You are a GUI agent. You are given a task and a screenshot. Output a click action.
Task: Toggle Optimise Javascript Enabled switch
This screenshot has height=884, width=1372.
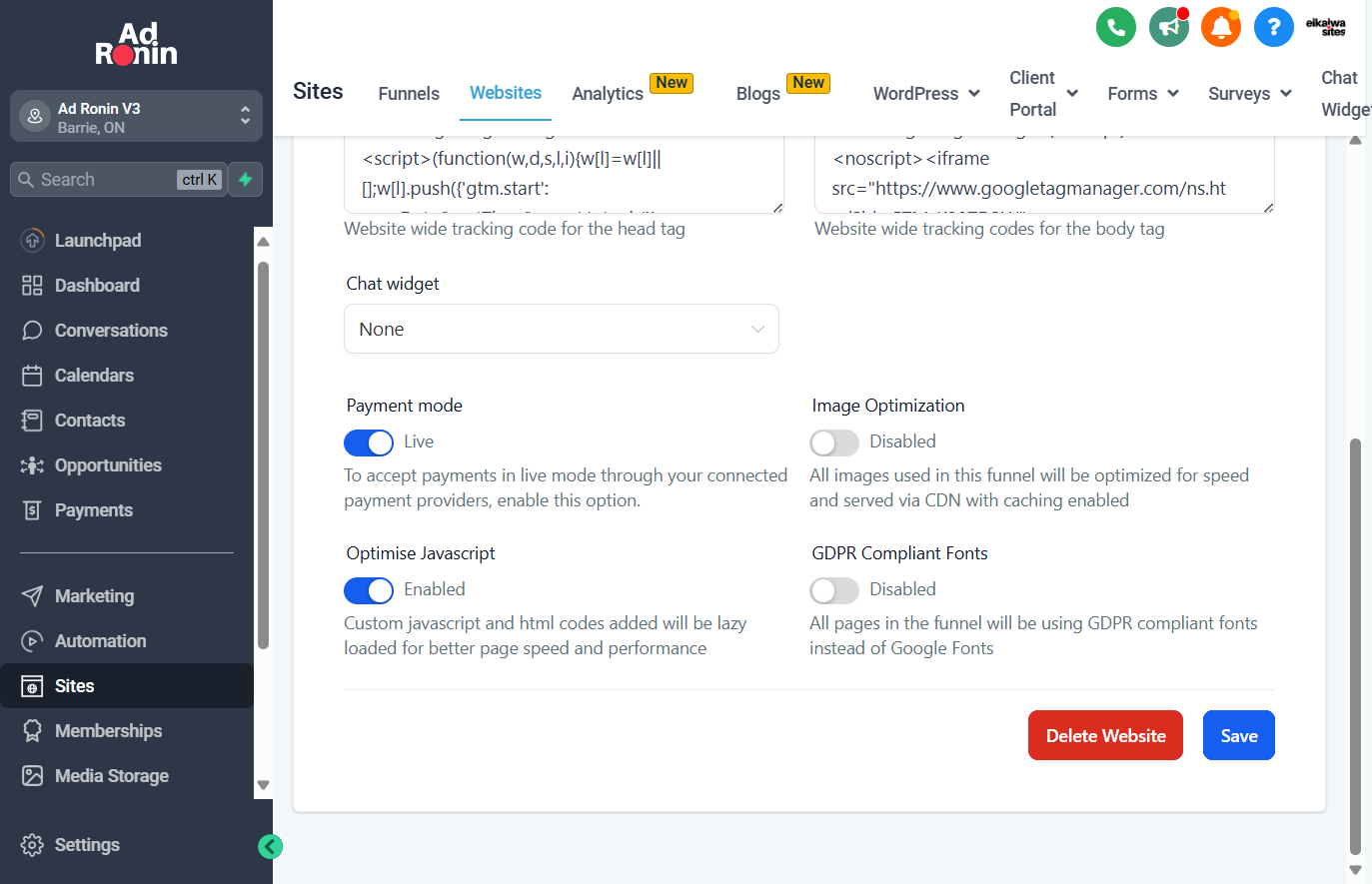369,590
